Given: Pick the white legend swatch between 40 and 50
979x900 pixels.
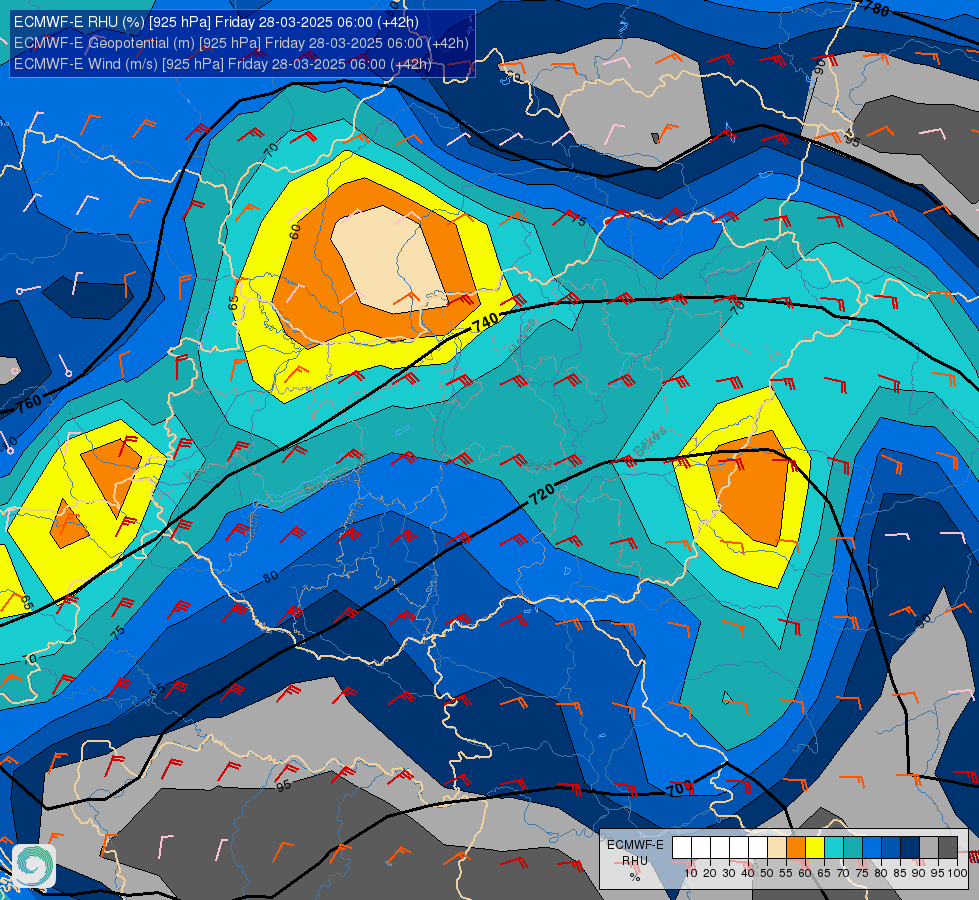Looking at the screenshot, I should tap(758, 847).
